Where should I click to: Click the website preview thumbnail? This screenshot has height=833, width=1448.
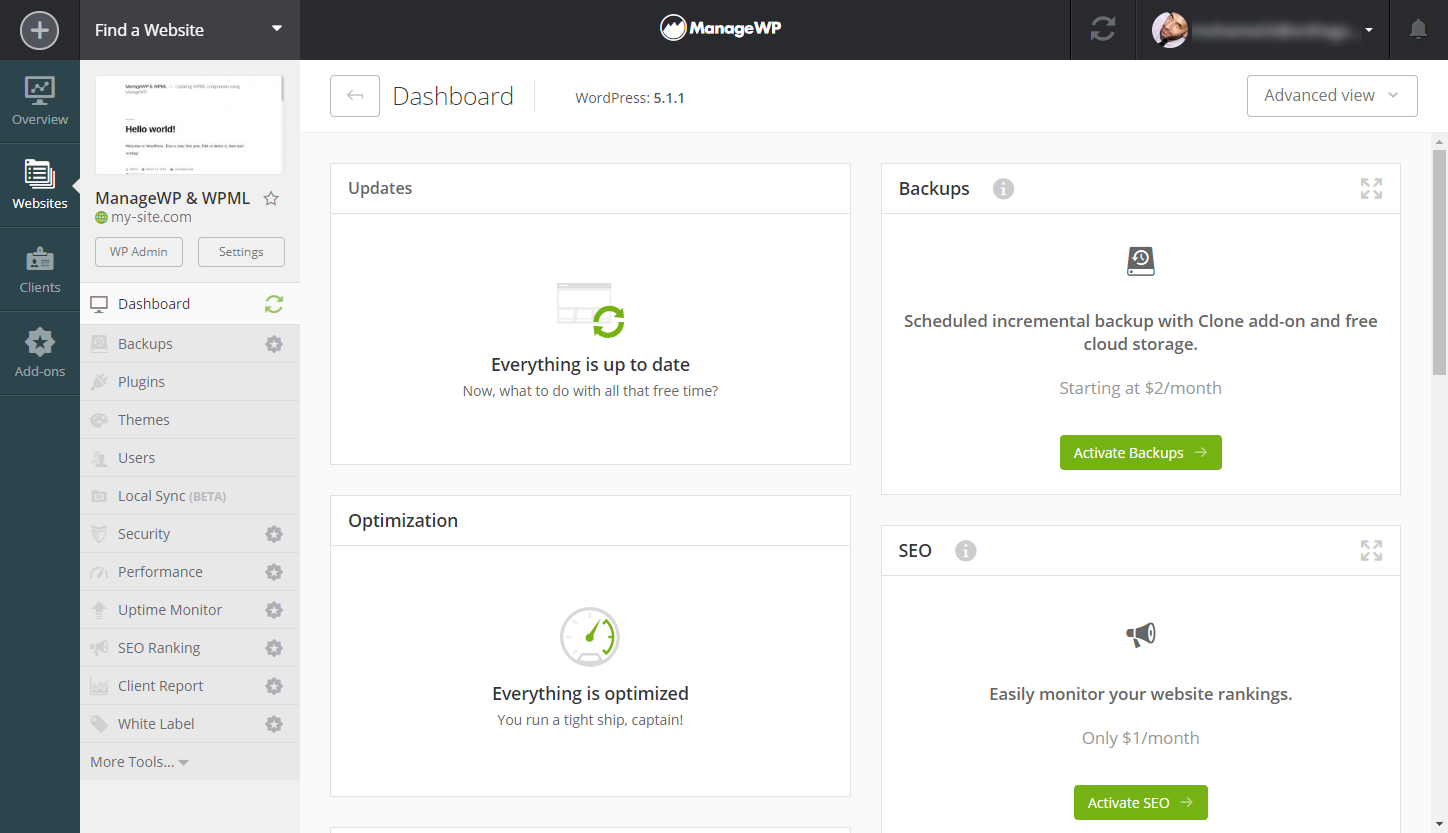pyautogui.click(x=189, y=125)
